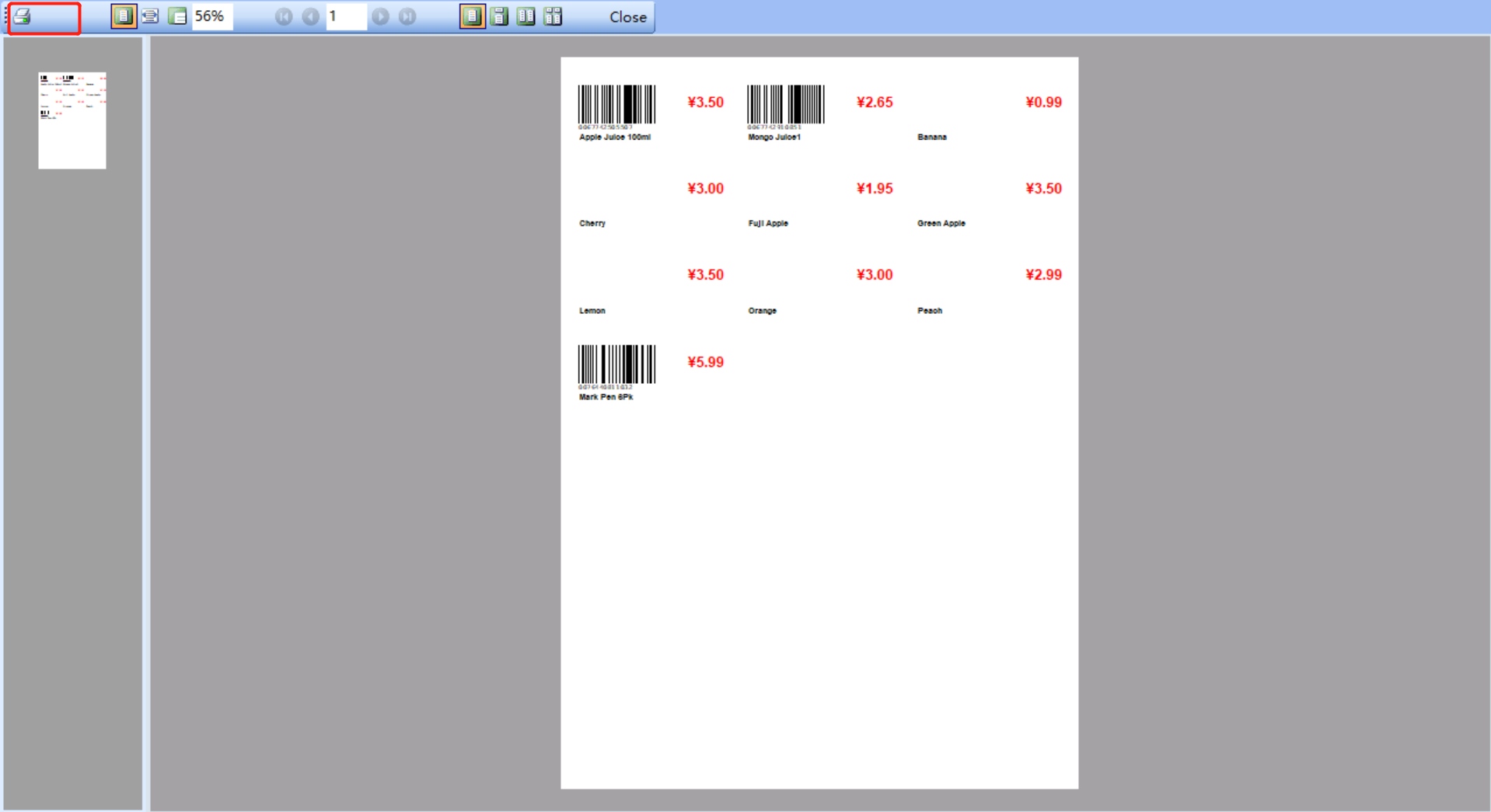This screenshot has width=1491, height=812.
Task: Advance to the next page
Action: 380,16
